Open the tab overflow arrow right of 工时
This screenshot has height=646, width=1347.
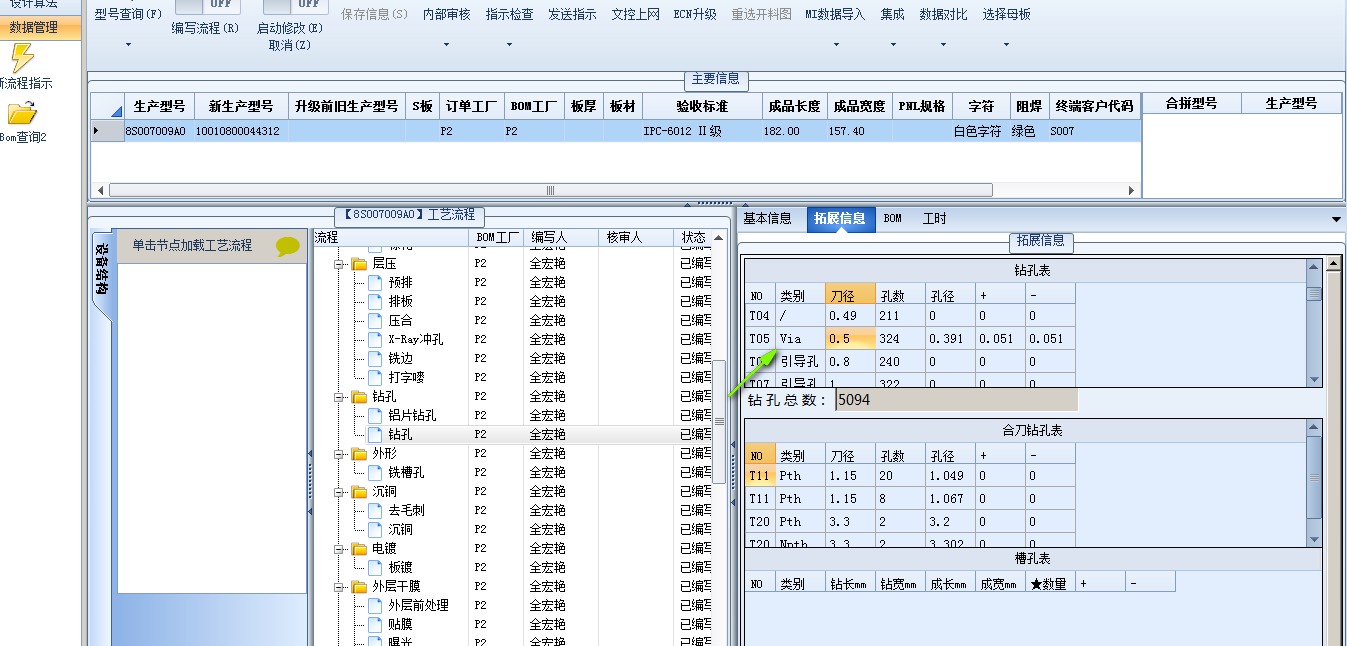(1337, 219)
